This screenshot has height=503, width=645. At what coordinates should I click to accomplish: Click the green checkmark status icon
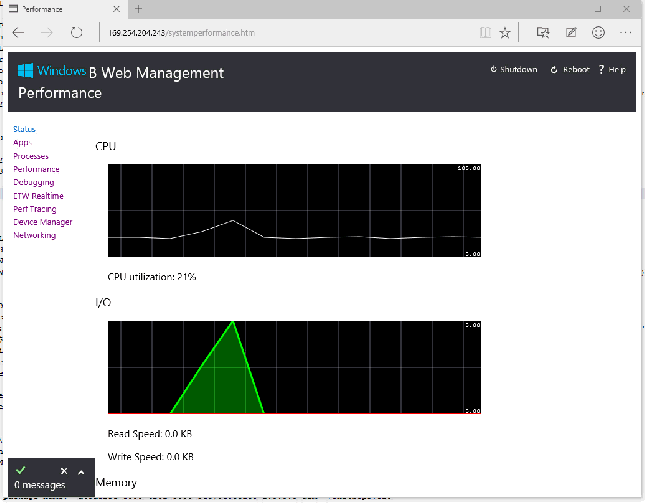tap(21, 470)
